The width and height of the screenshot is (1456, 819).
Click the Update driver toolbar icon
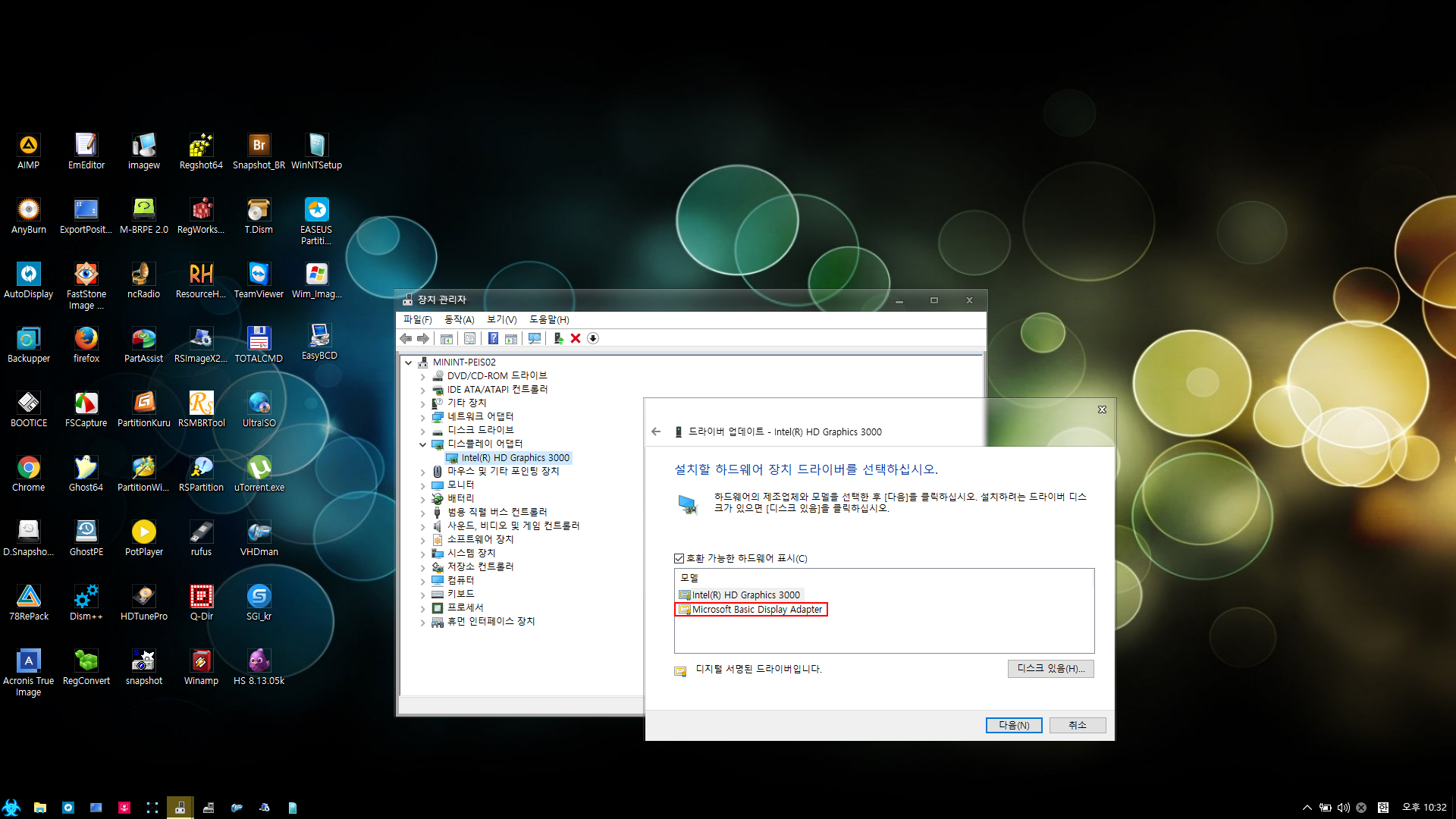[x=558, y=338]
